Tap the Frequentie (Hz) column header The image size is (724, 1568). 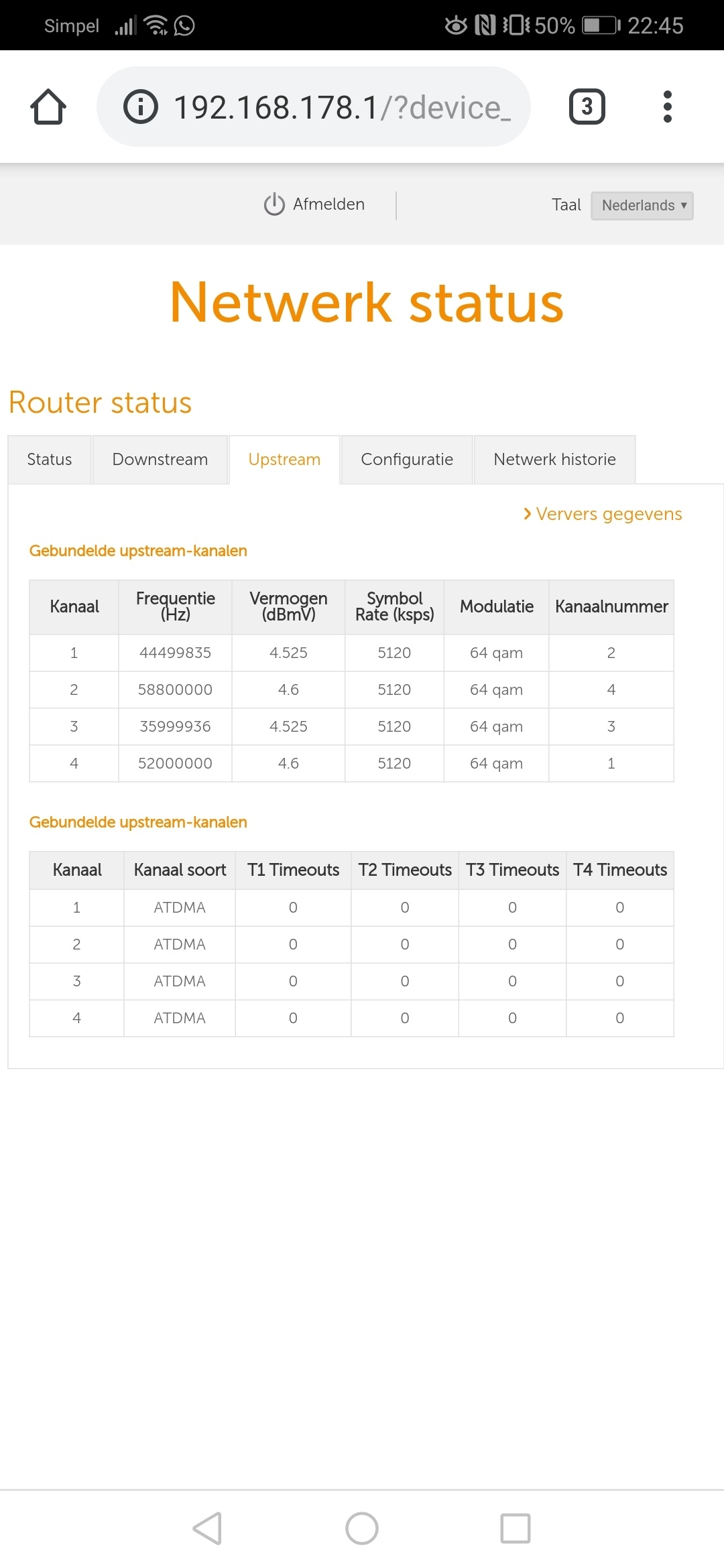click(175, 606)
